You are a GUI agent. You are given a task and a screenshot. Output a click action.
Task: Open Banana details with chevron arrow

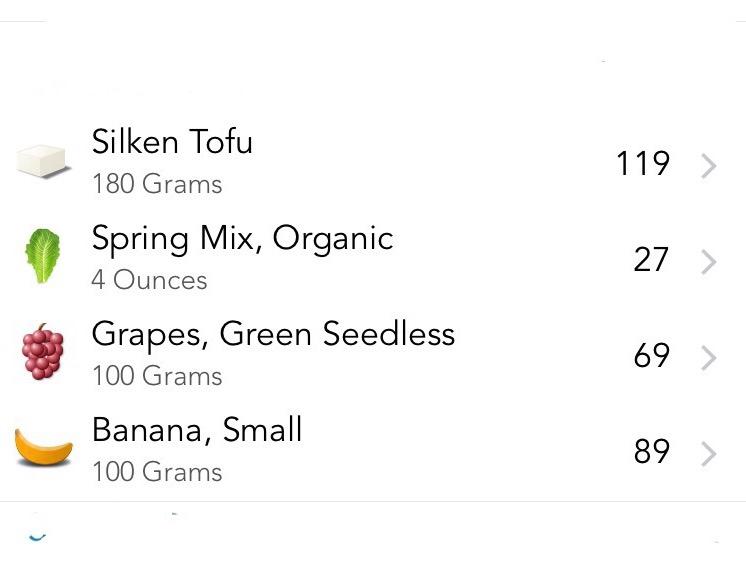click(x=709, y=454)
